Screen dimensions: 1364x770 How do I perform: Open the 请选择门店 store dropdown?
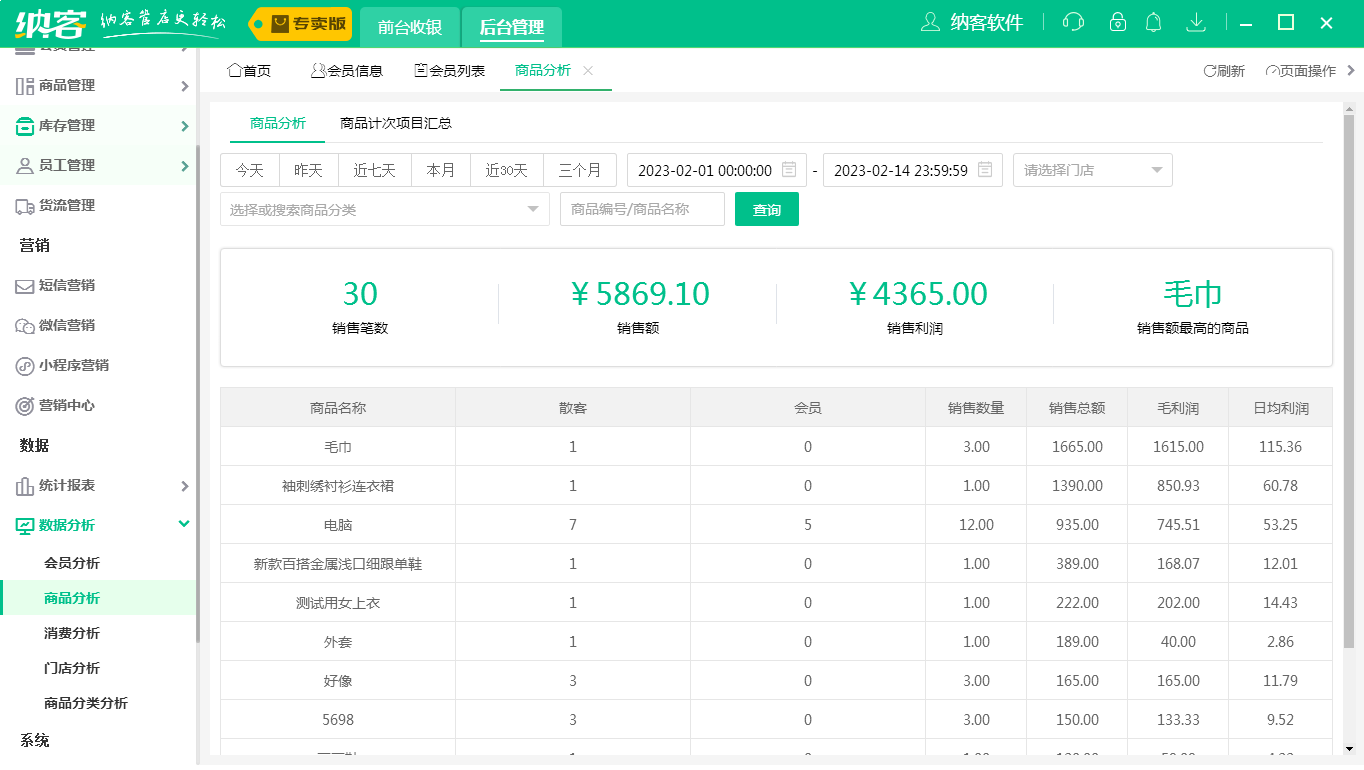point(1092,170)
